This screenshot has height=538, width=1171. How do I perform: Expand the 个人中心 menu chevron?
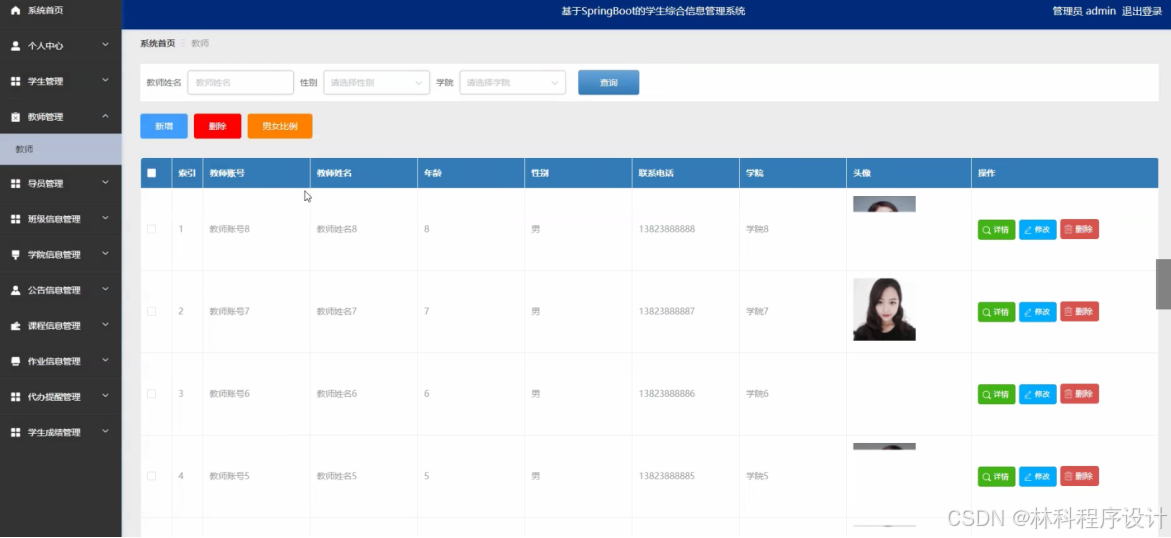point(105,45)
